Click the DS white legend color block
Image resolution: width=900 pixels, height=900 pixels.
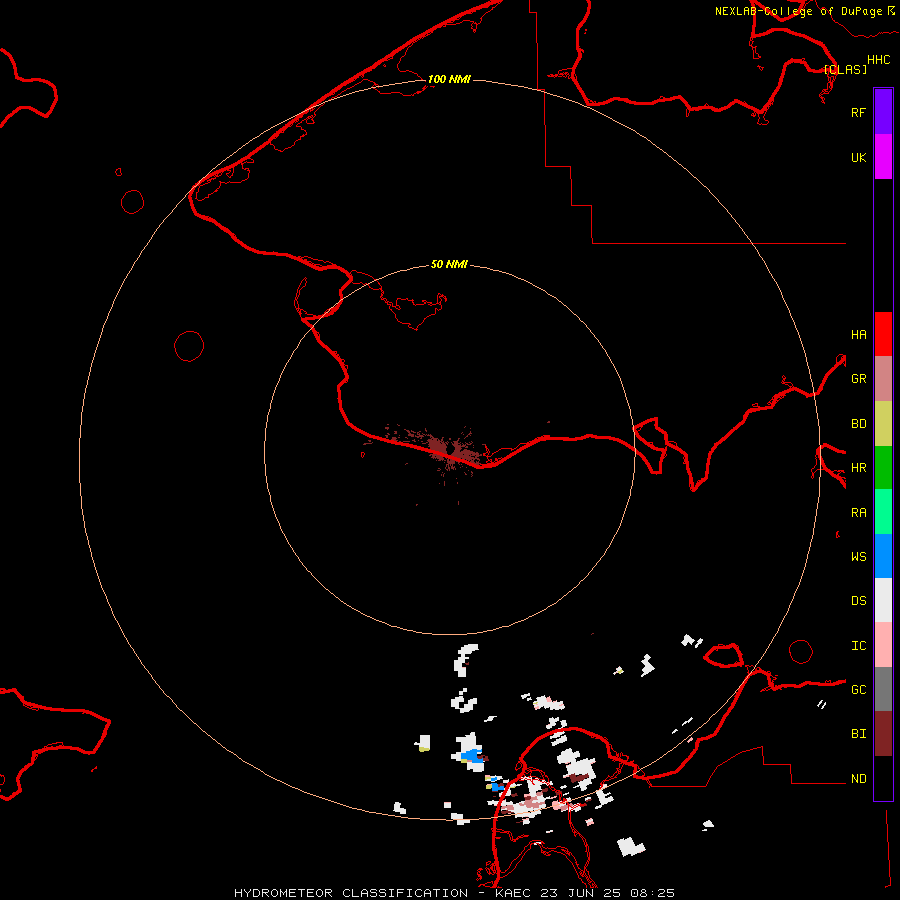pyautogui.click(x=883, y=600)
